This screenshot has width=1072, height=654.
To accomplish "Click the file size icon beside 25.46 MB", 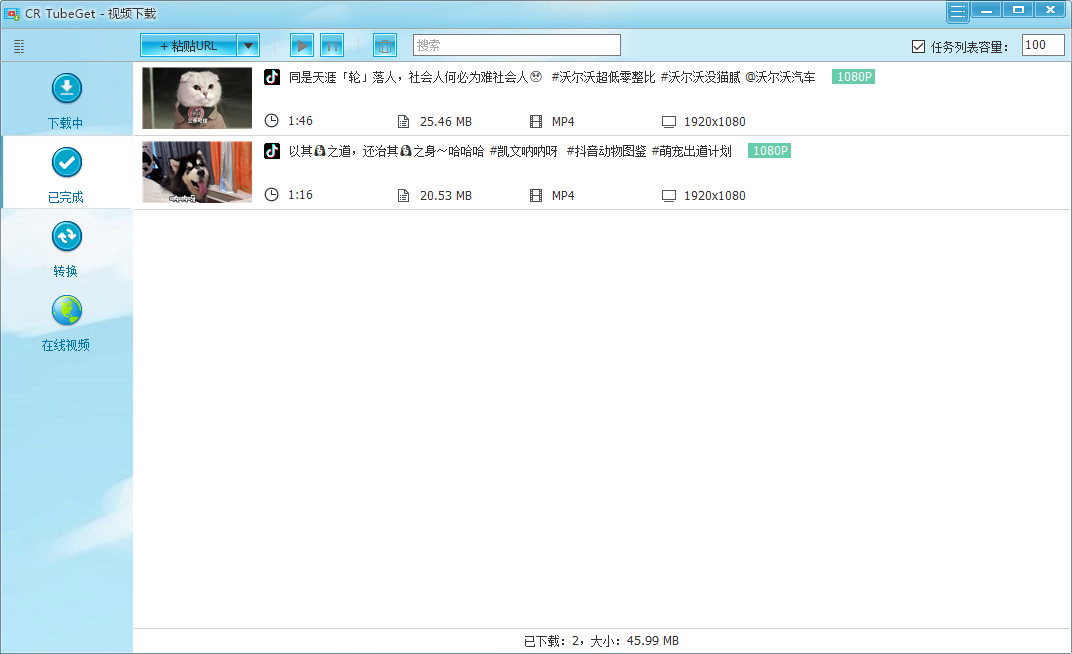I will pyautogui.click(x=403, y=122).
